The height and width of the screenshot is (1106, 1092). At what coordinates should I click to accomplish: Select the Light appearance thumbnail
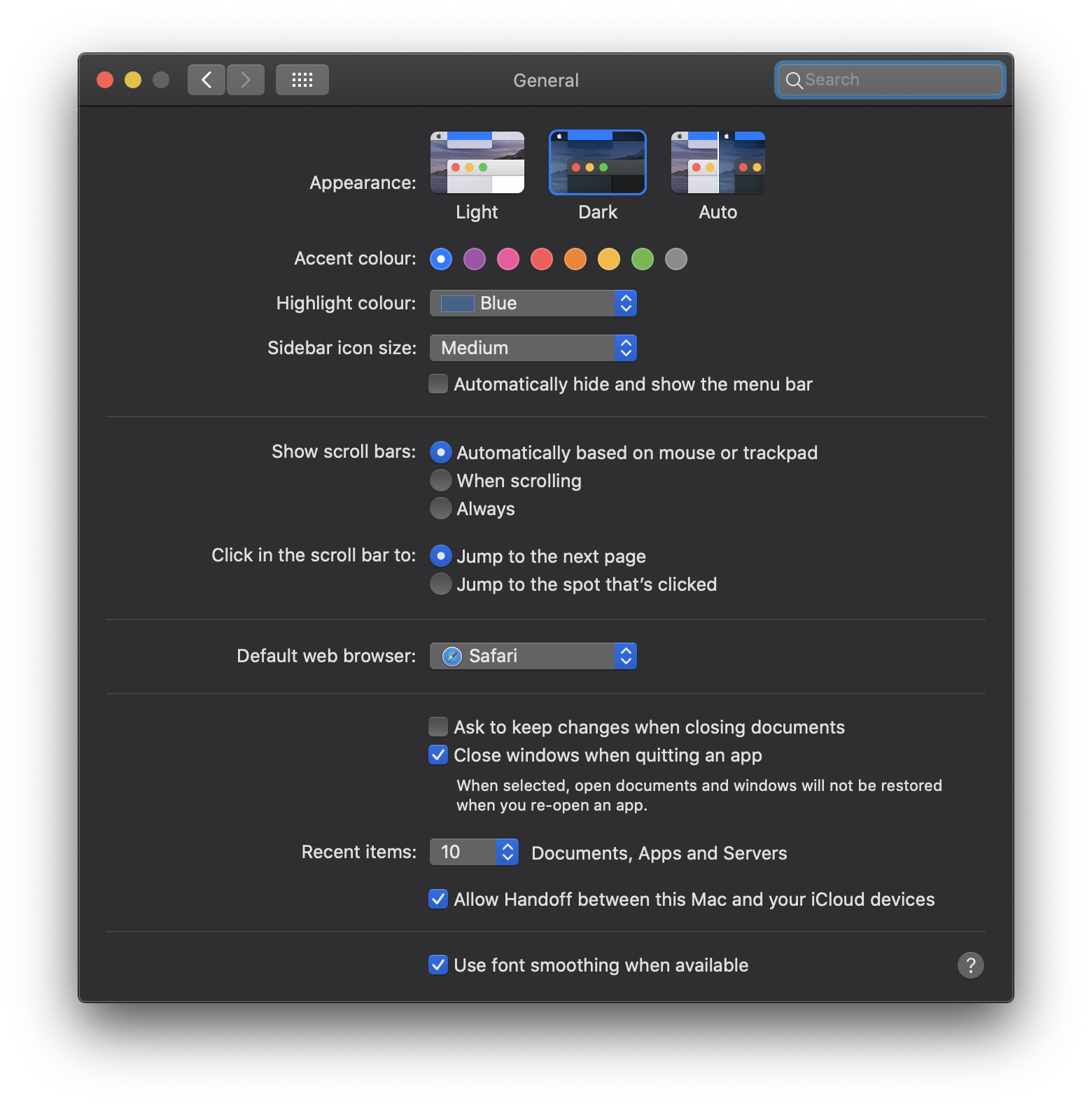click(x=477, y=162)
